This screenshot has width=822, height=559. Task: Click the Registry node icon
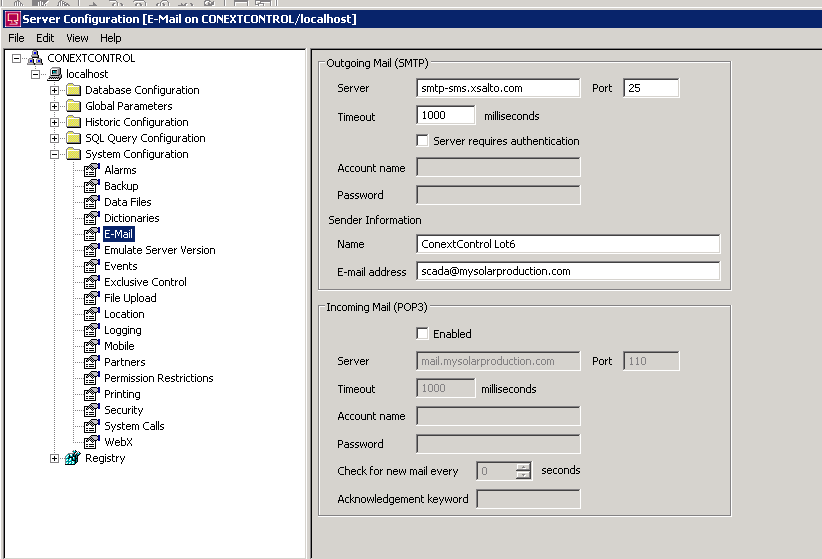(72, 458)
